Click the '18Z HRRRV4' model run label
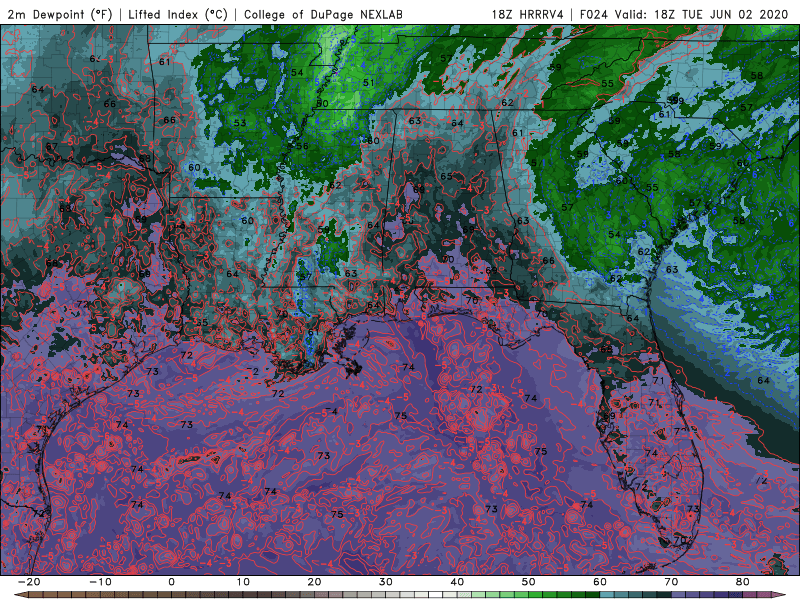800x600 pixels. [x=528, y=15]
